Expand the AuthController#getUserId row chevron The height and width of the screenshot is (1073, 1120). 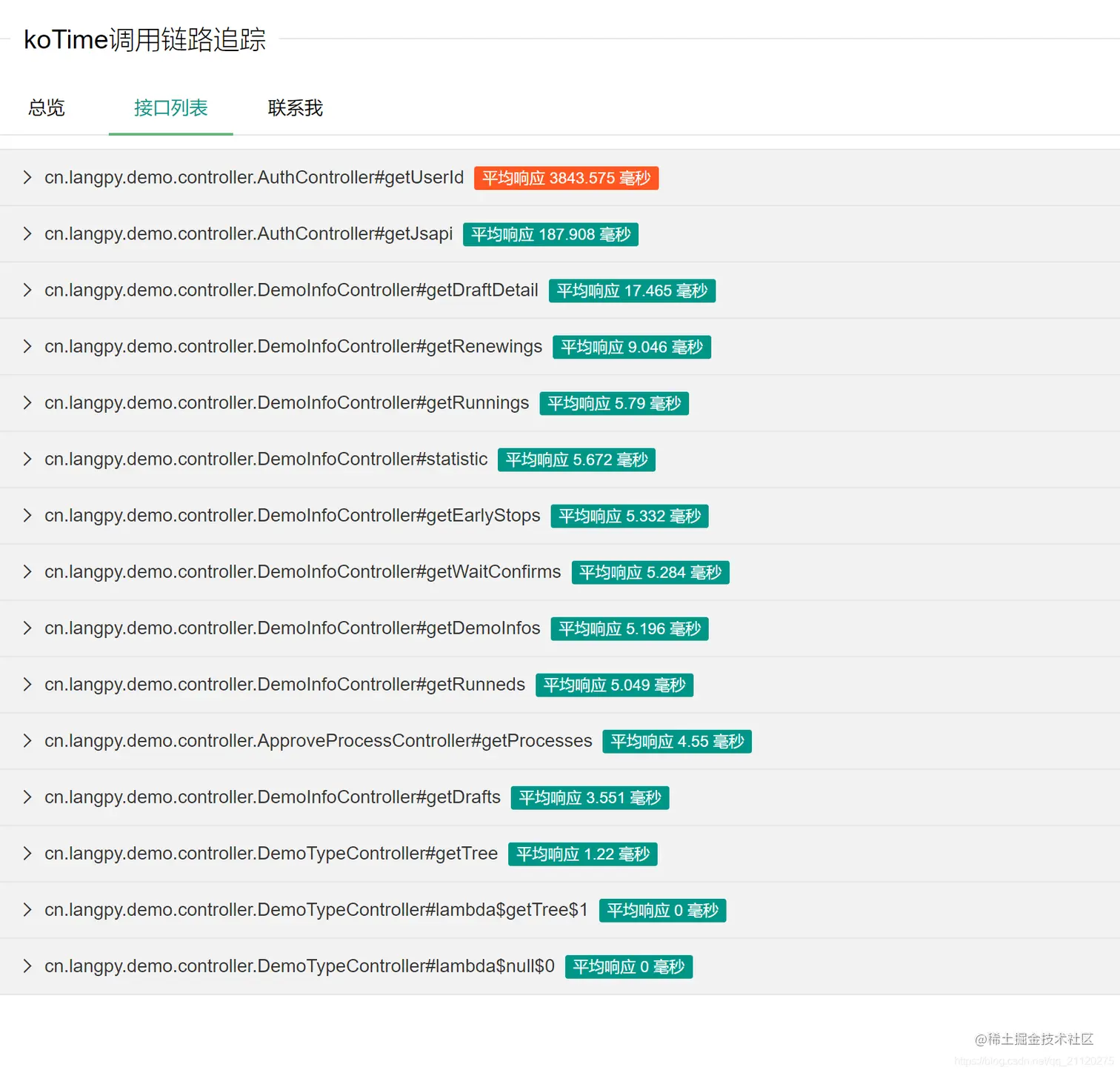tap(27, 177)
